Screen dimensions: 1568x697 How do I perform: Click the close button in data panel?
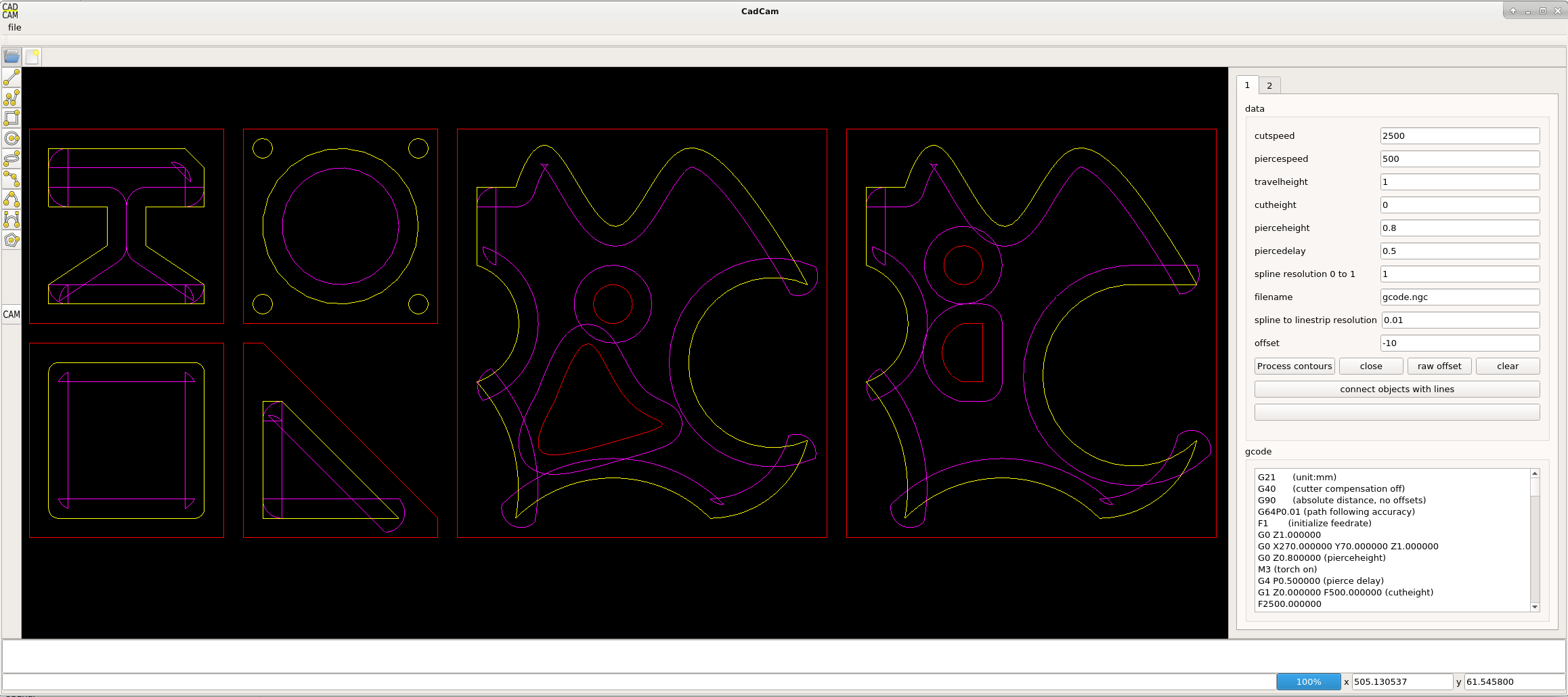(1371, 366)
